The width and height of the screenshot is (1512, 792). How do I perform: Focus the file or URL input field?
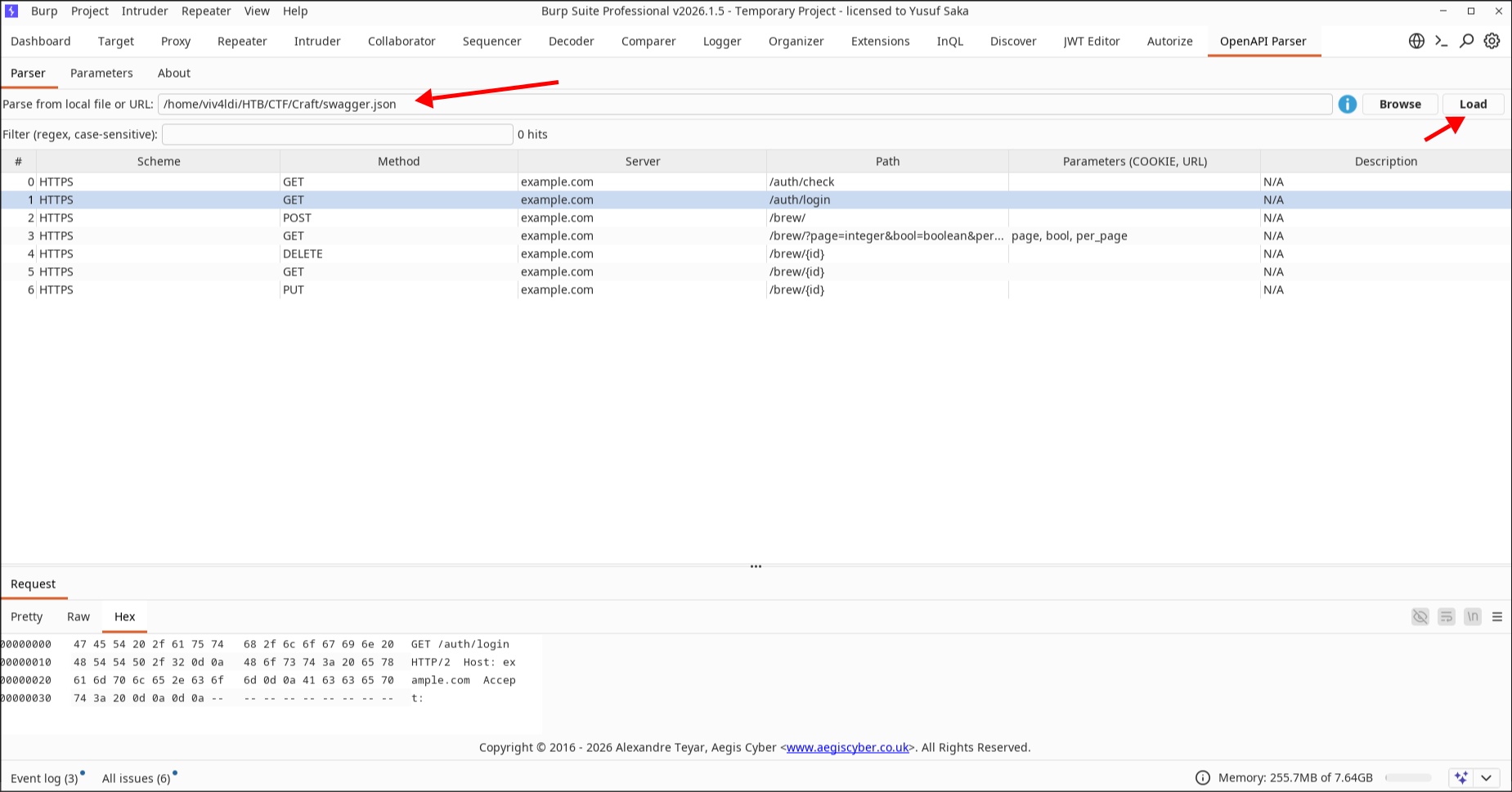[x=745, y=105]
